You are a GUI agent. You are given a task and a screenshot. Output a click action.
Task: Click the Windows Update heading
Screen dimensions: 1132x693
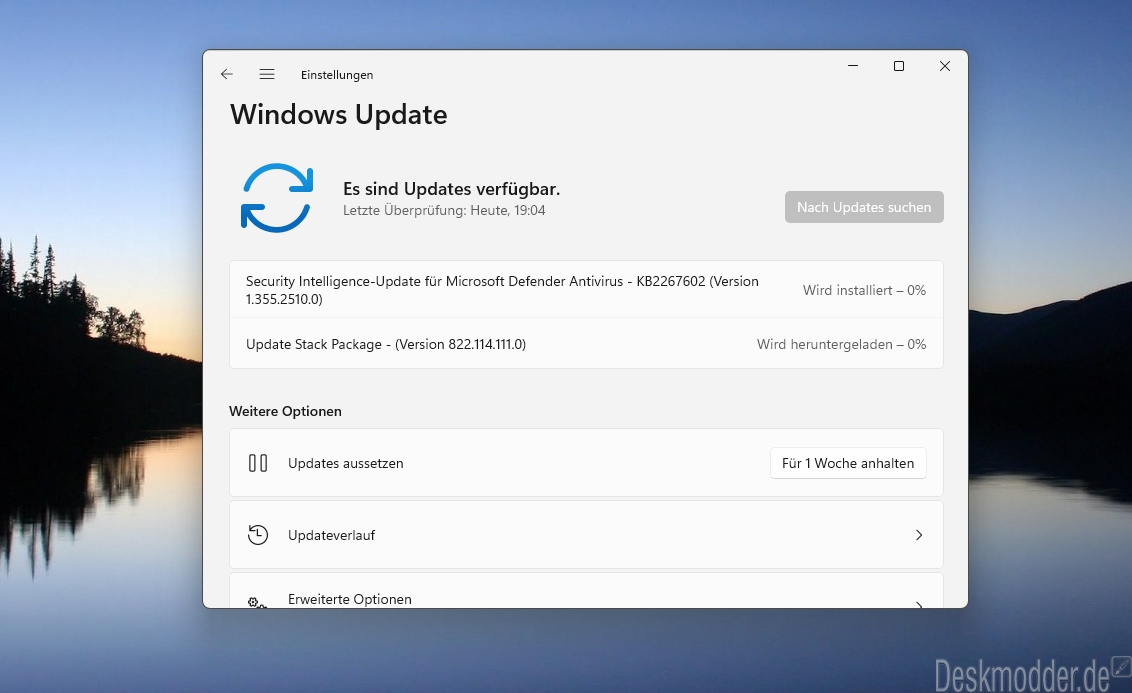pos(339,115)
